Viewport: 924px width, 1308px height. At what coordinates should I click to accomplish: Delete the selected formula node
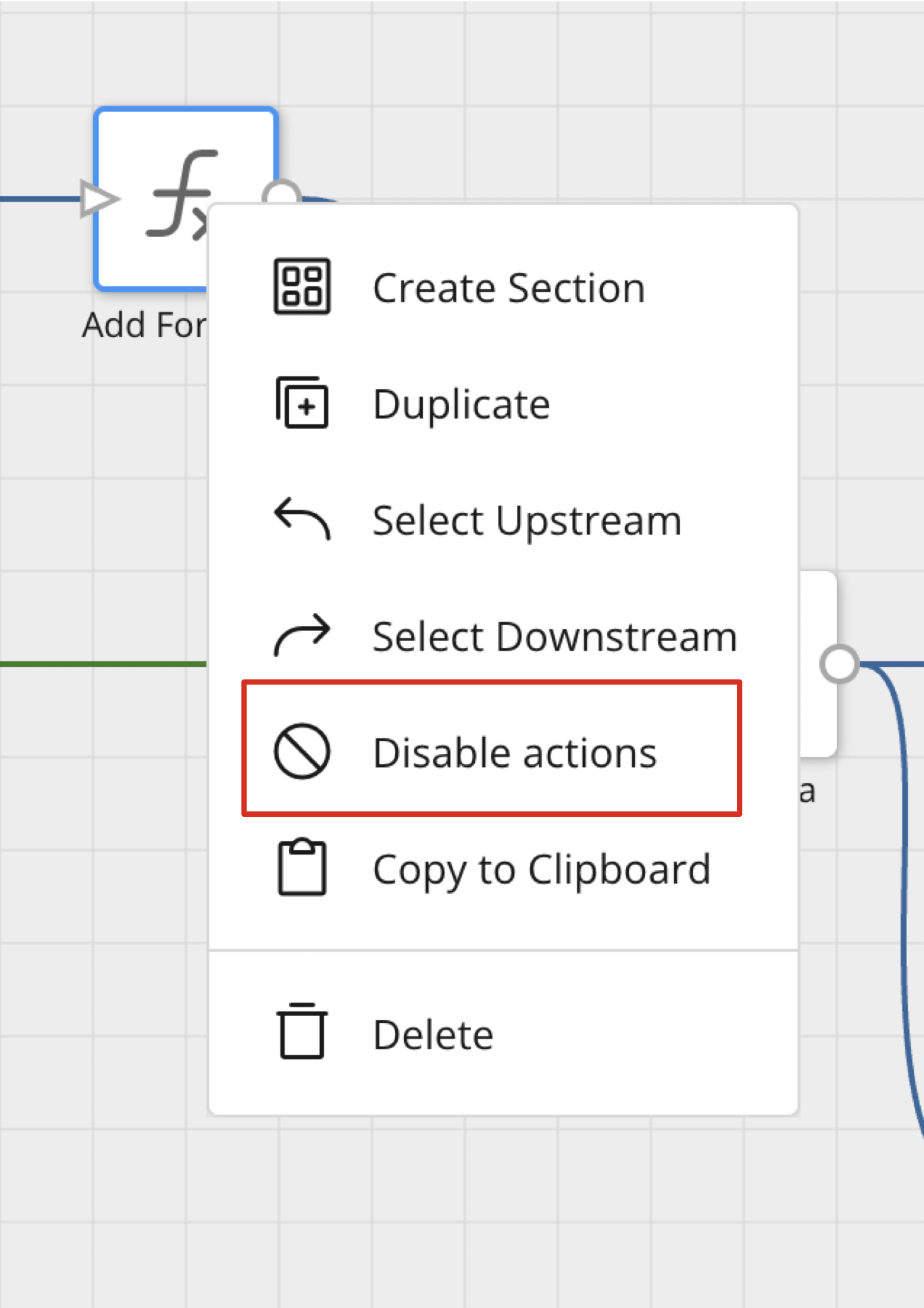pyautogui.click(x=433, y=1032)
